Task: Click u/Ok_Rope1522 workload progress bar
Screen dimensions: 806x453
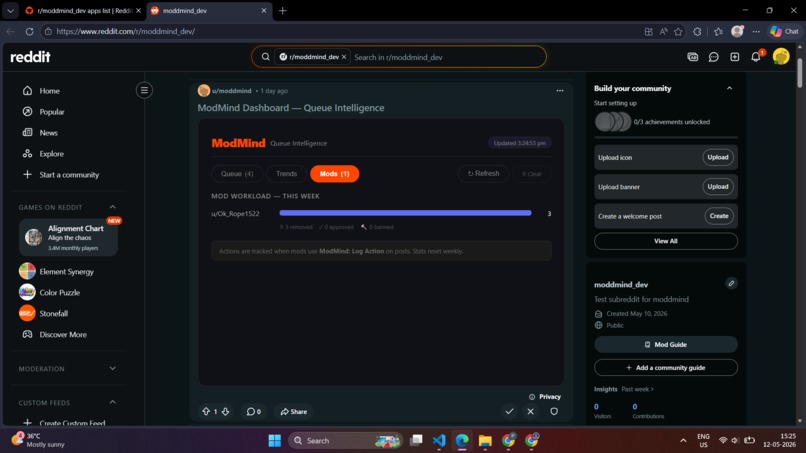Action: coord(405,213)
